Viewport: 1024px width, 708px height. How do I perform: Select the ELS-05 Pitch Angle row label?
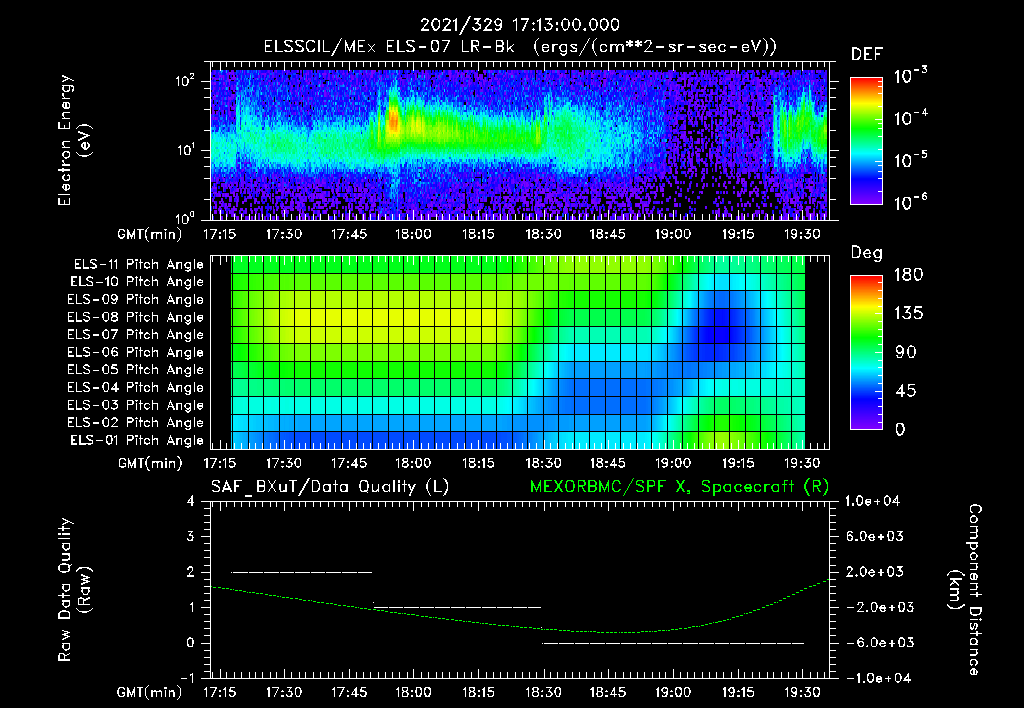click(136, 370)
